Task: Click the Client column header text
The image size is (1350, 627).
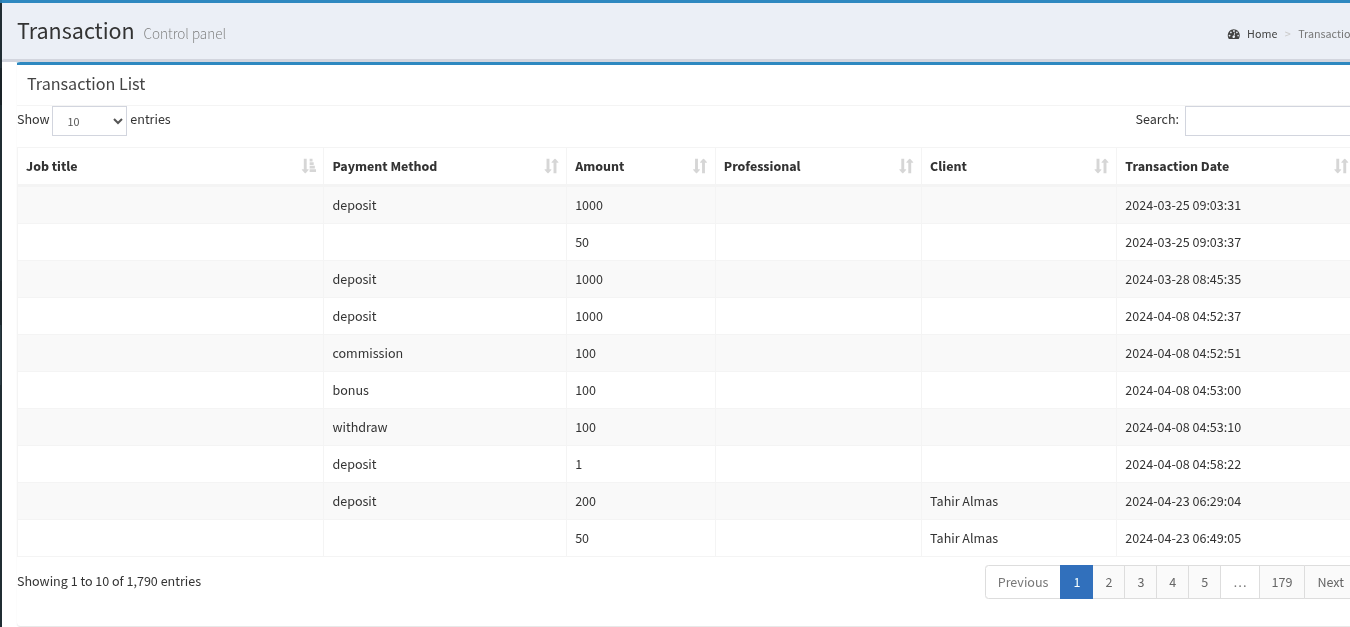Action: point(948,166)
